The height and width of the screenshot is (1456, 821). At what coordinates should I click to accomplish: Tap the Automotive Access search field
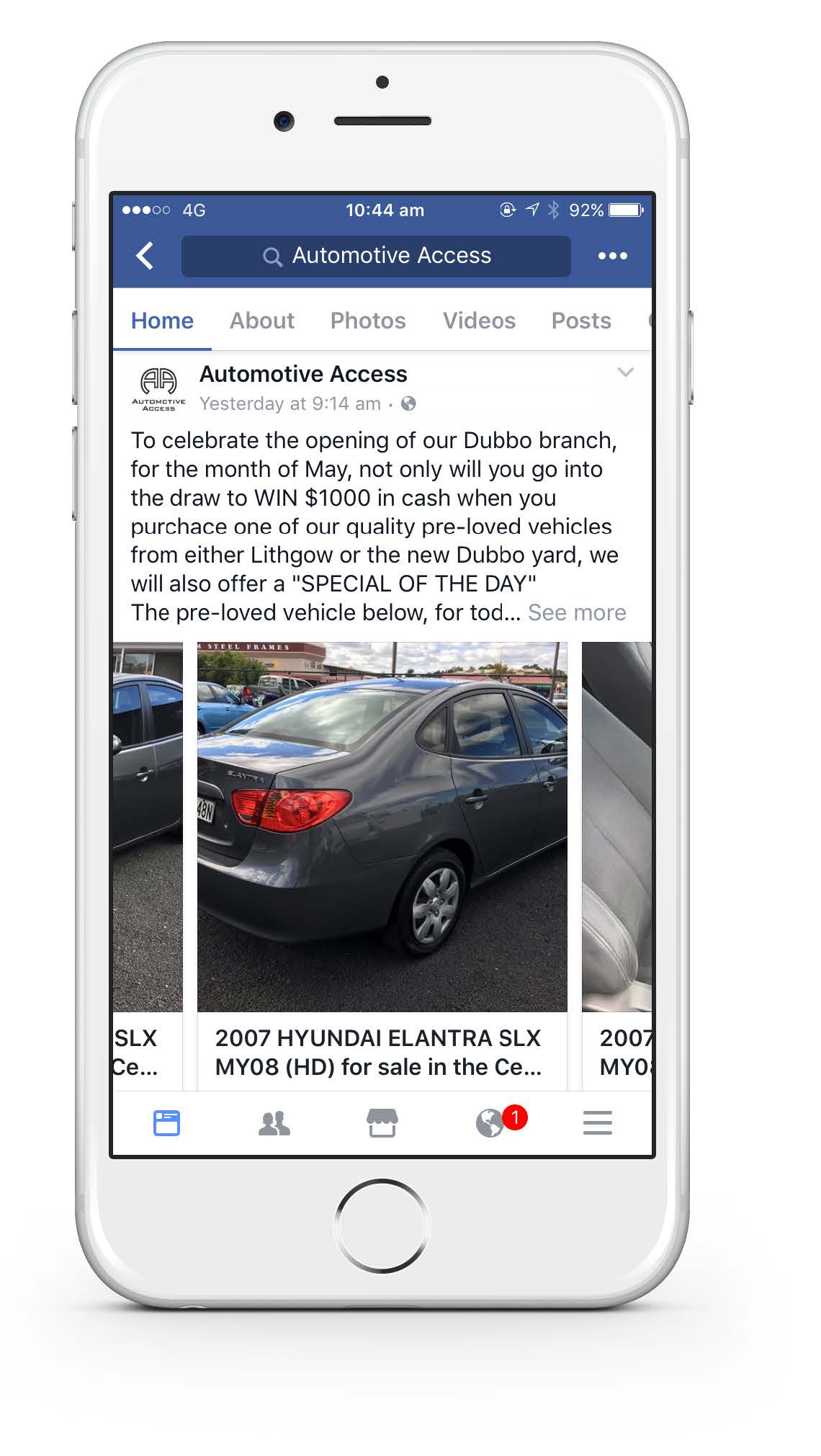click(x=376, y=256)
